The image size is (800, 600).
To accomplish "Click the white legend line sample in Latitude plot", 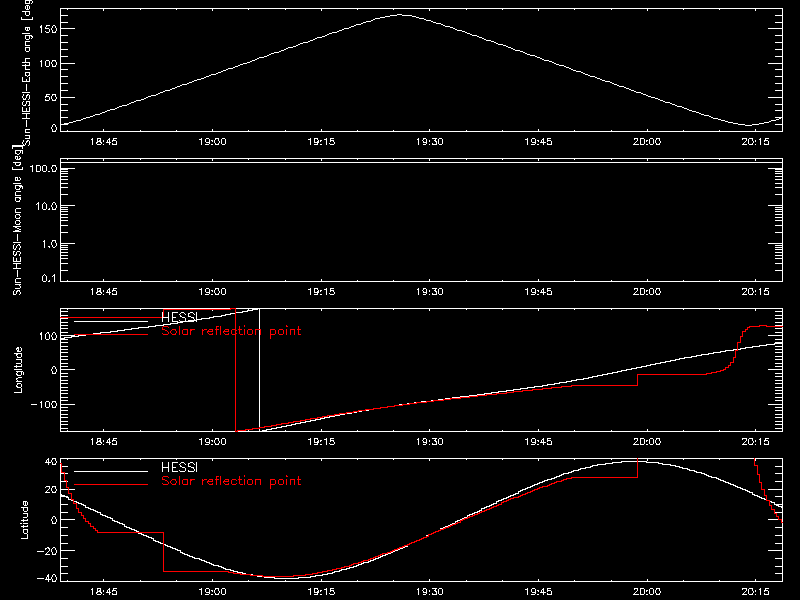I will (x=111, y=471).
